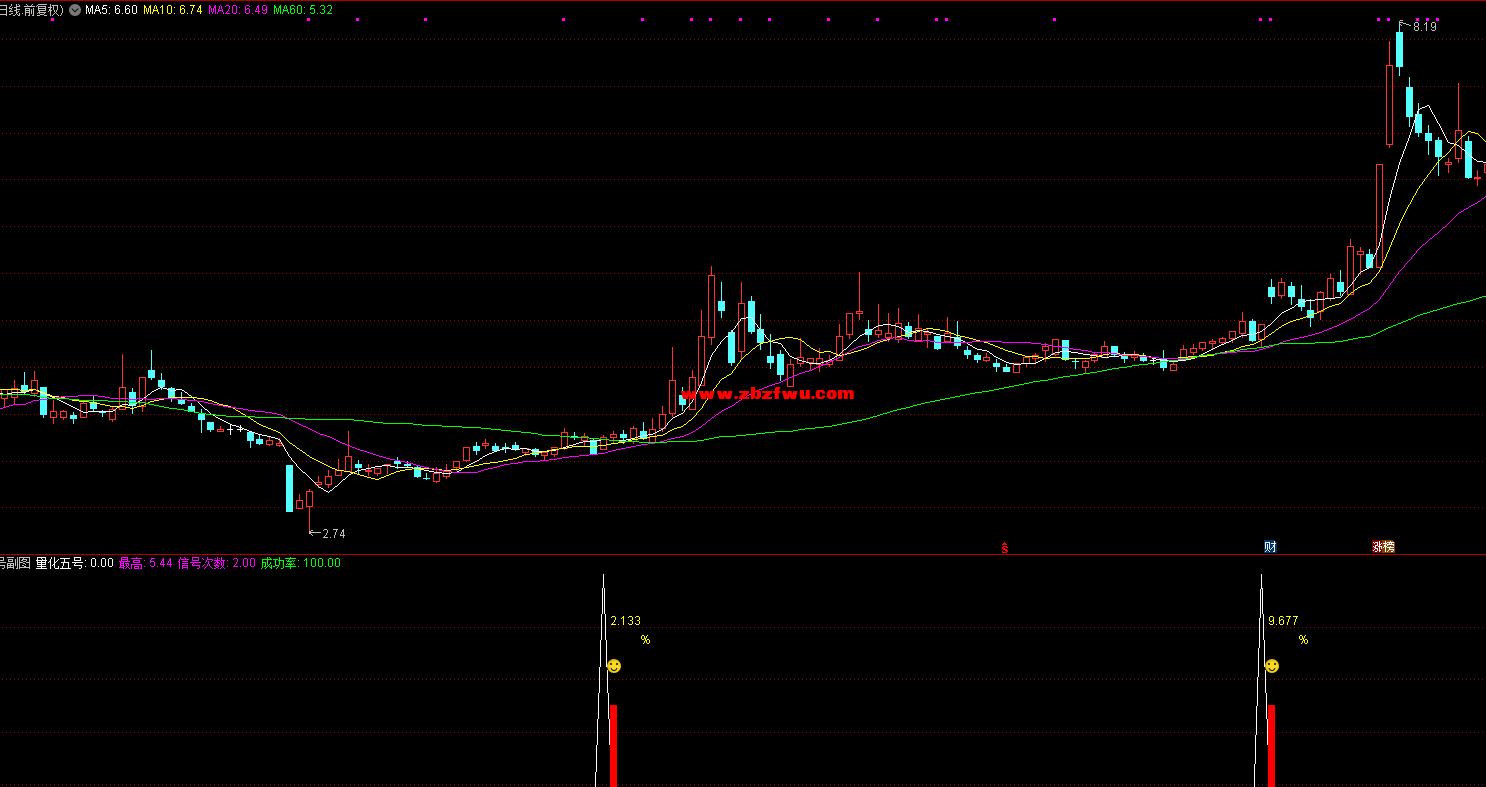Click the 2.74 lowest price marker
Image resolution: width=1486 pixels, height=787 pixels.
(x=332, y=534)
